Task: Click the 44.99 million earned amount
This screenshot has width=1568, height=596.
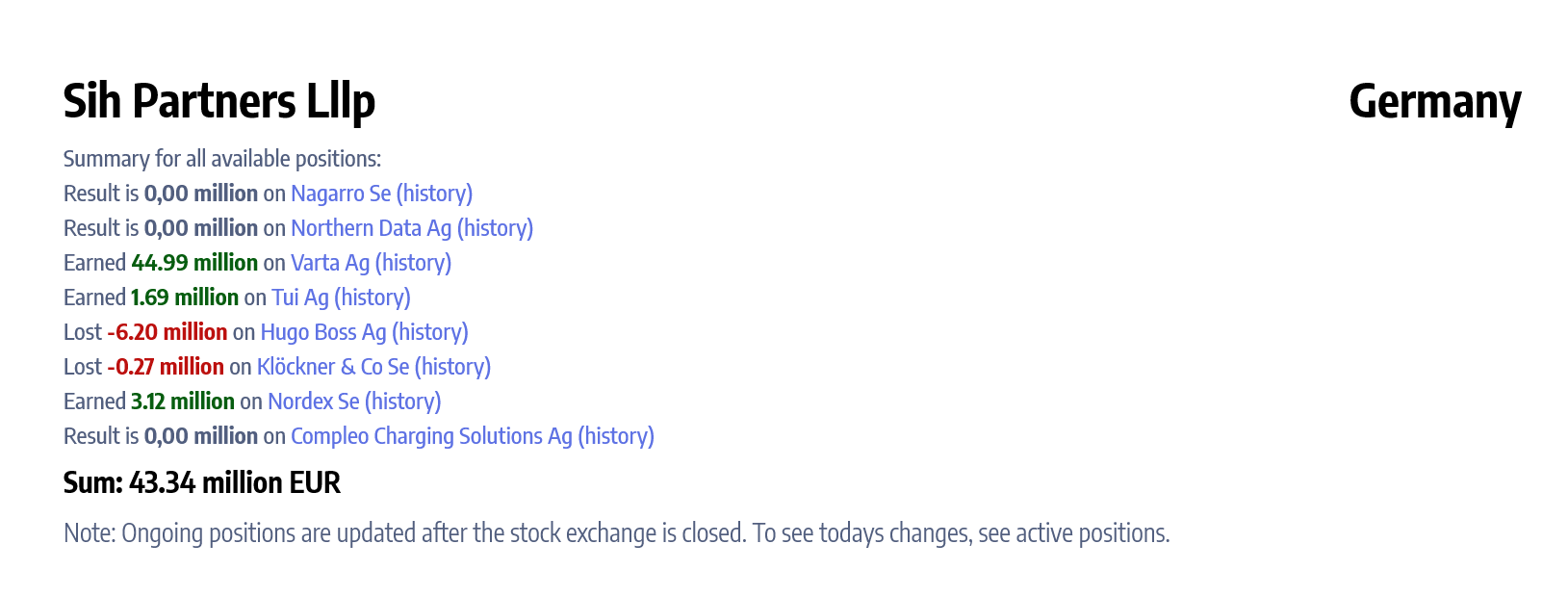Action: [x=194, y=263]
